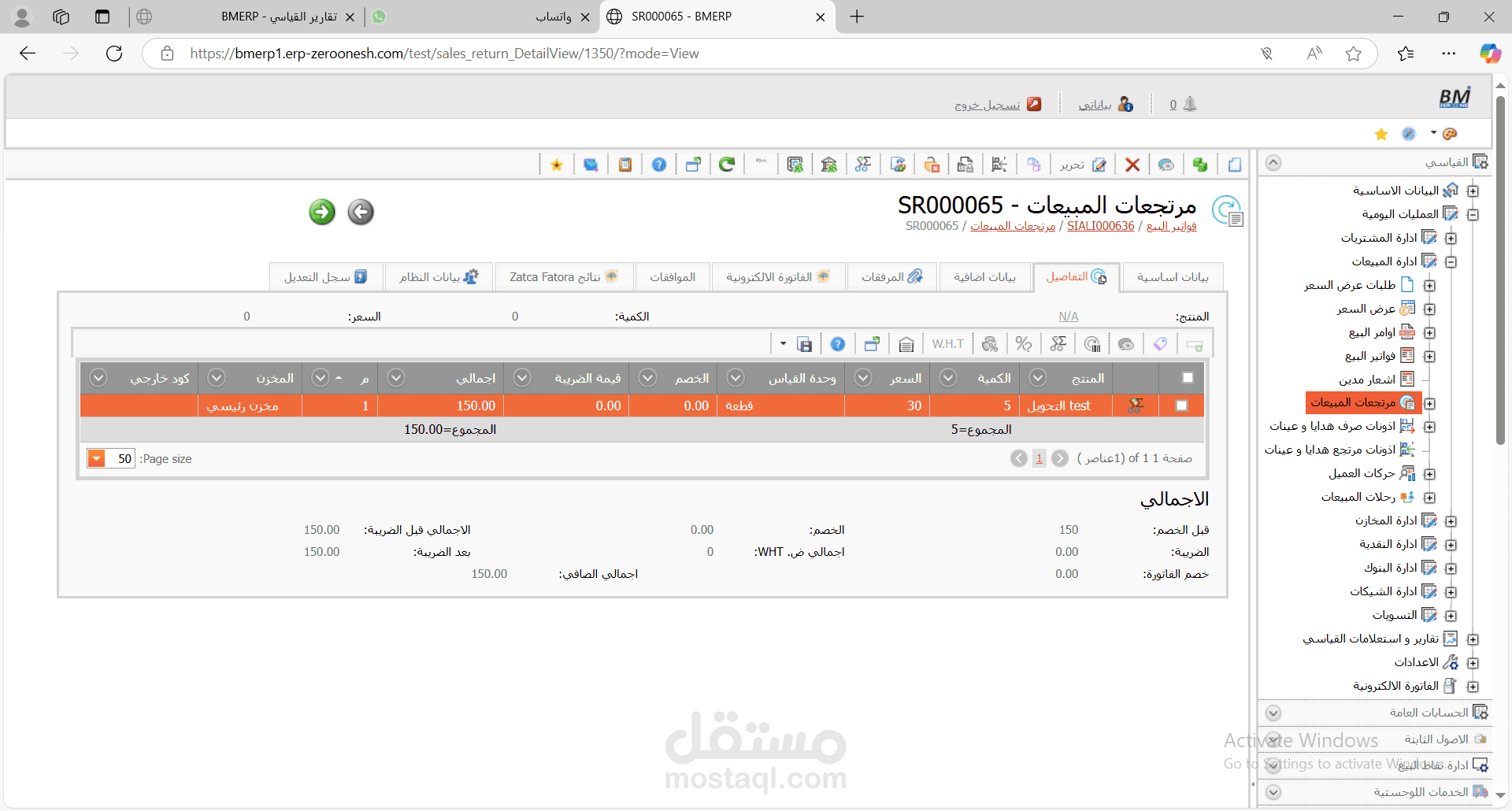Collapse the القياسي sidebar panel
The height and width of the screenshot is (811, 1512).
pyautogui.click(x=1273, y=163)
